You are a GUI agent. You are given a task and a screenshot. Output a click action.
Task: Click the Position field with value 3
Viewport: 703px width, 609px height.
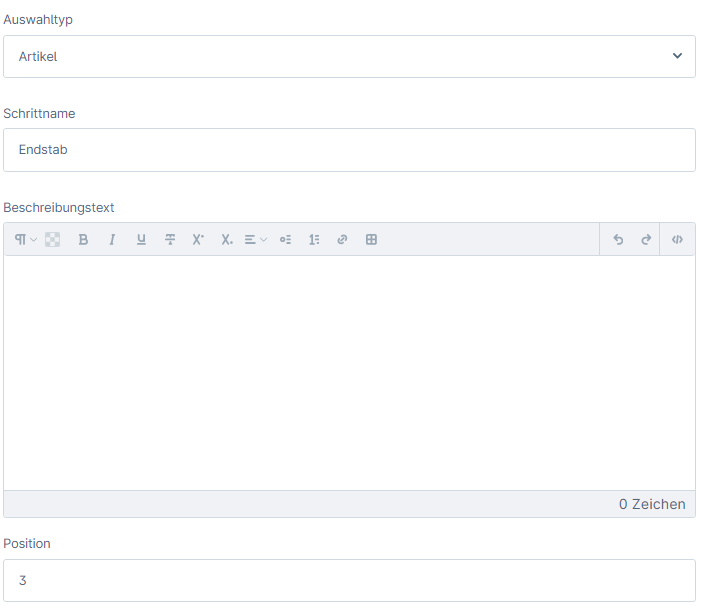point(349,580)
